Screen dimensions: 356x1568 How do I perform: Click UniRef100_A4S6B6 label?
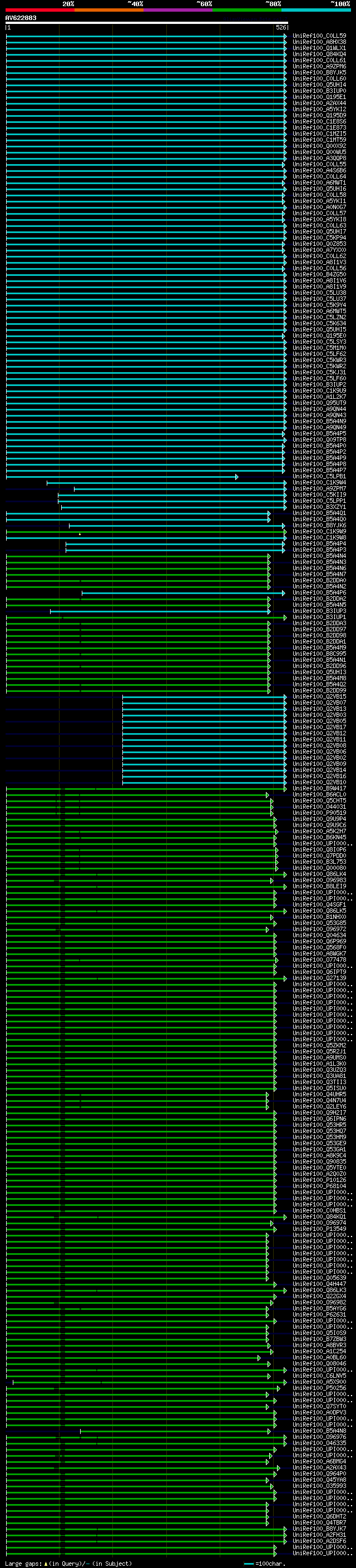[x=319, y=170]
